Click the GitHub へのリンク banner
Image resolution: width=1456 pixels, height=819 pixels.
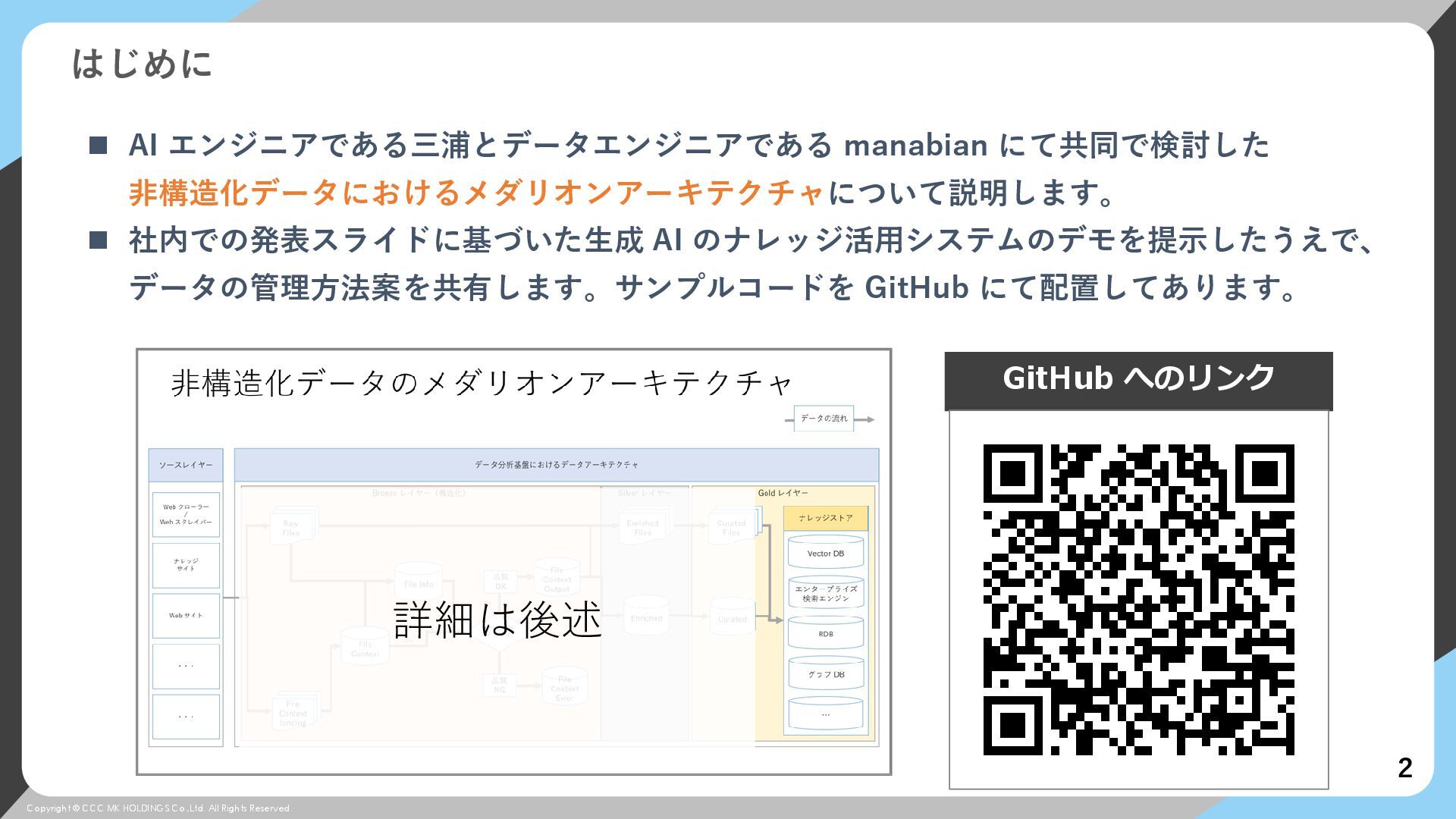click(1138, 379)
